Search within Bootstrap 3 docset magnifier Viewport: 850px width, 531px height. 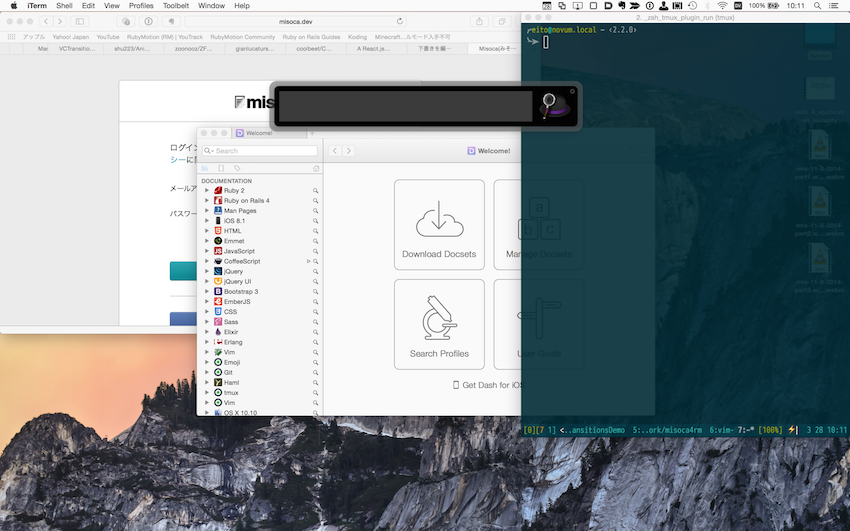click(x=315, y=292)
